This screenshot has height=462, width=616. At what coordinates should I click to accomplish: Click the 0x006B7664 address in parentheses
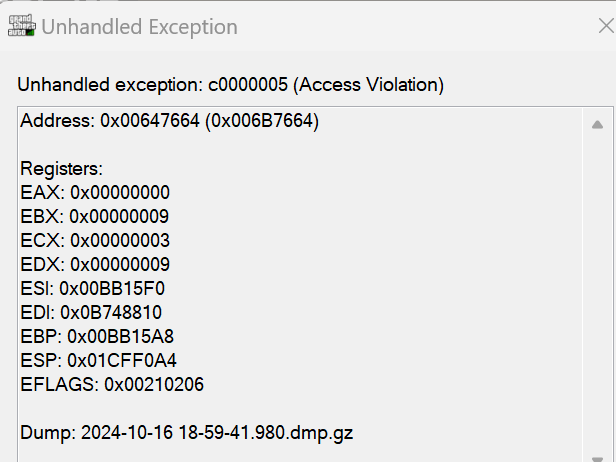260,121
